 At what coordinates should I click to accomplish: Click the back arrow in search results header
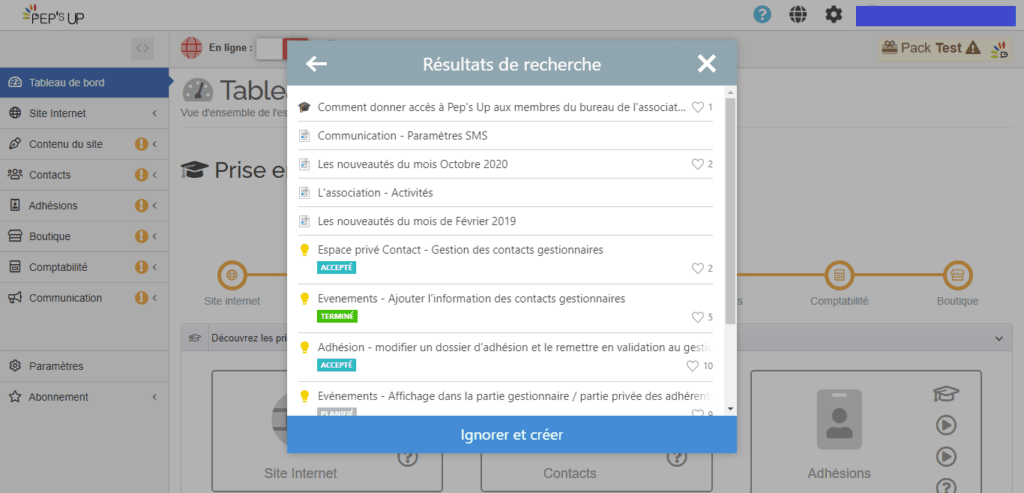tap(317, 65)
